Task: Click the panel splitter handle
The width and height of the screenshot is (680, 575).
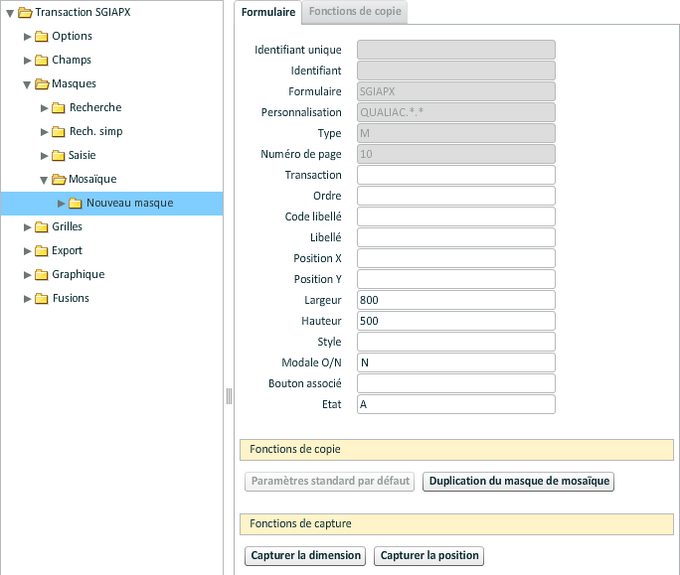Action: 229,396
